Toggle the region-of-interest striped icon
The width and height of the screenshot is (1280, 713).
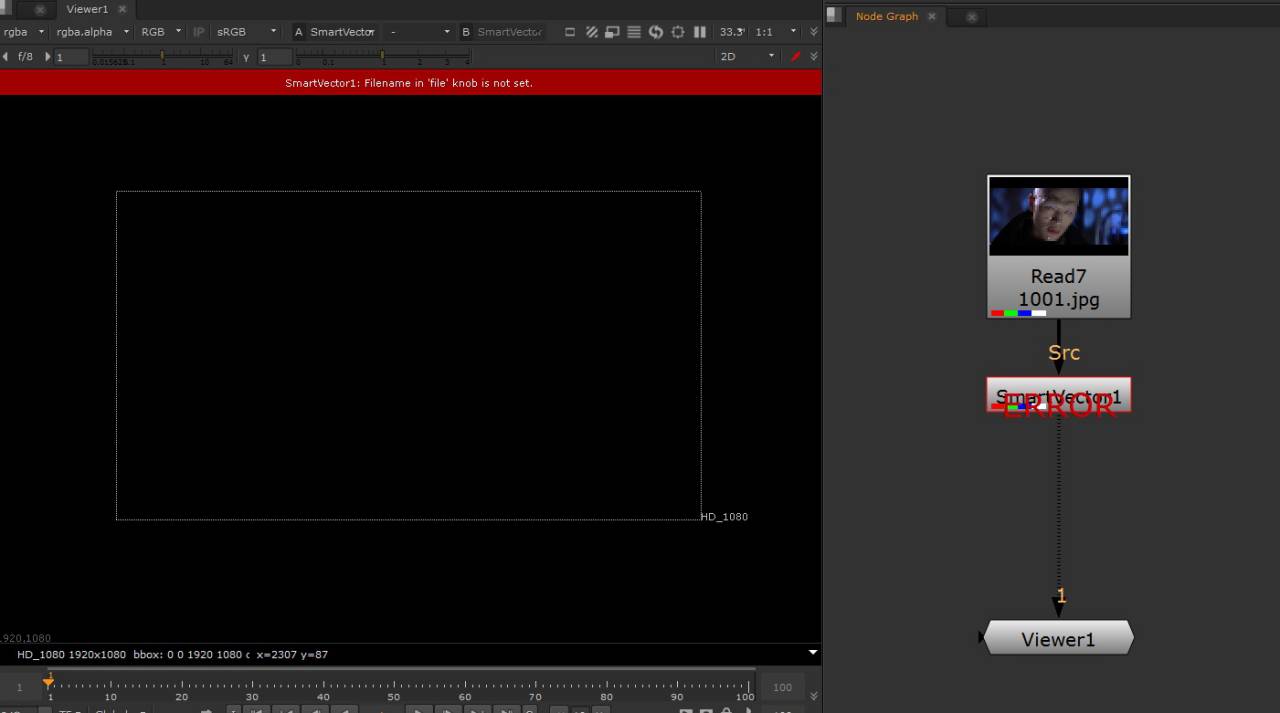(592, 32)
